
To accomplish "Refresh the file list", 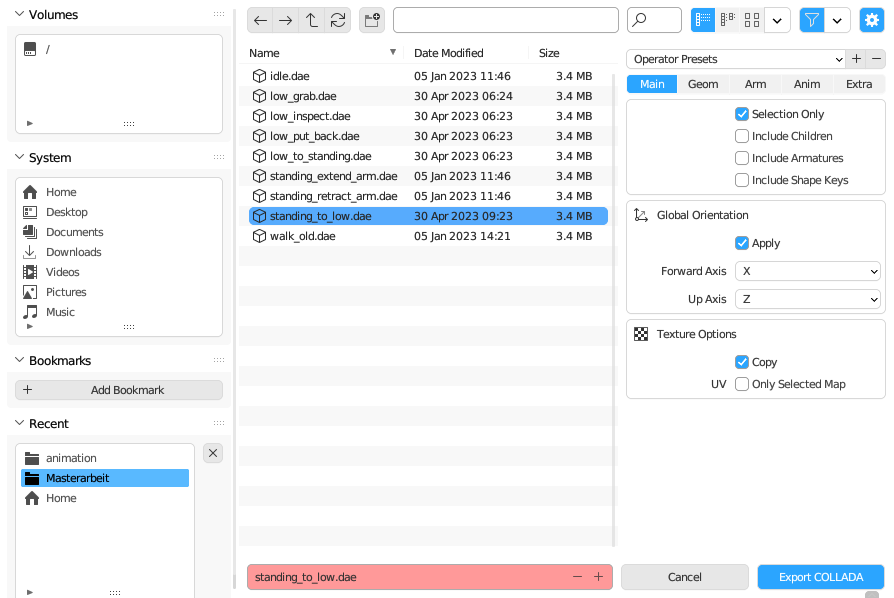I will (x=338, y=20).
